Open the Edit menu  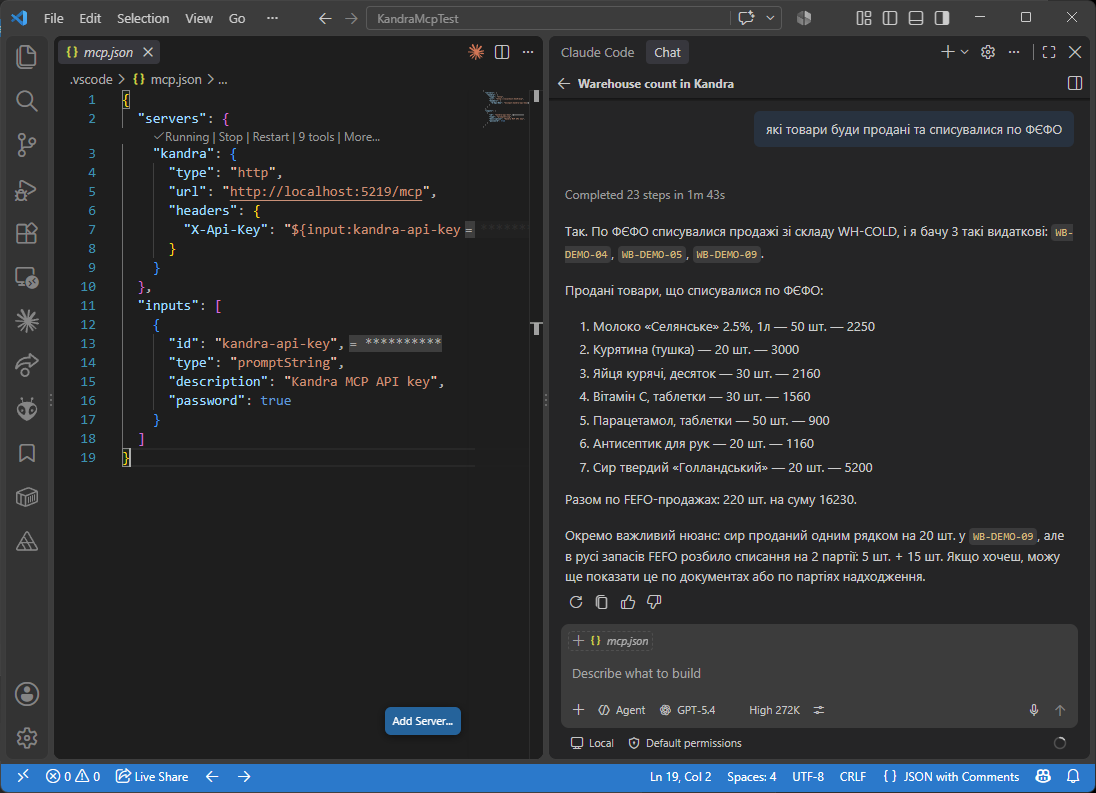tap(89, 18)
